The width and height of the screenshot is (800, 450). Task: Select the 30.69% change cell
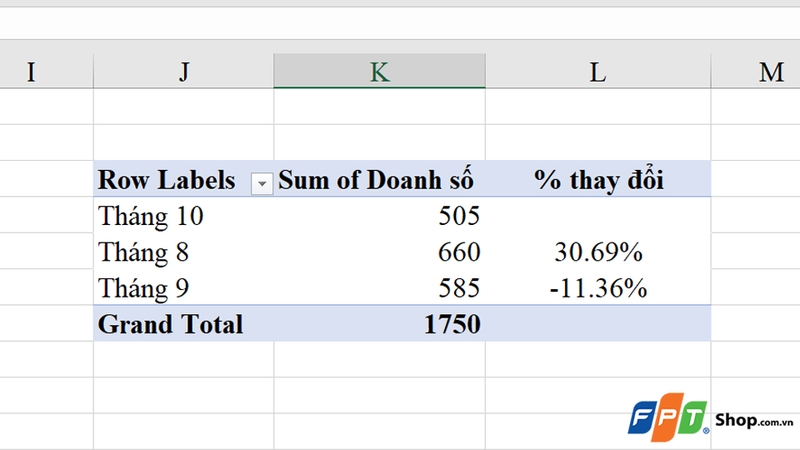(x=598, y=252)
